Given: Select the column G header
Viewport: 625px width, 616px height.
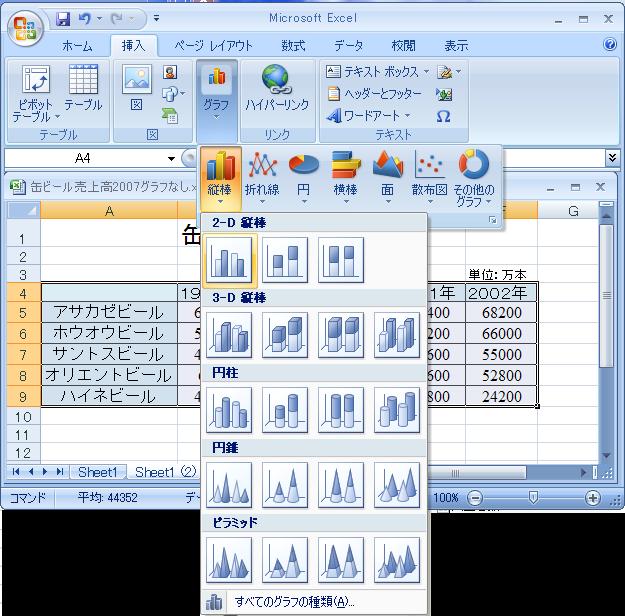Looking at the screenshot, I should (573, 211).
